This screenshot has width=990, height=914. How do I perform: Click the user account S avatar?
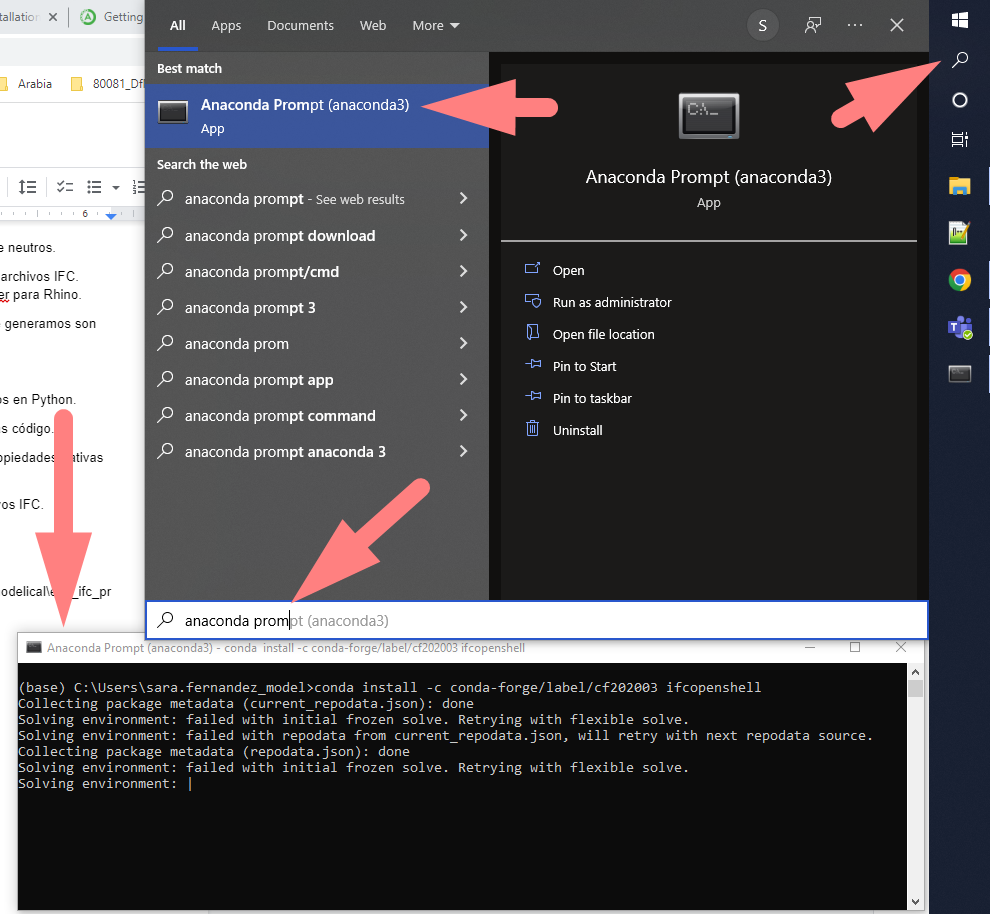(x=763, y=26)
